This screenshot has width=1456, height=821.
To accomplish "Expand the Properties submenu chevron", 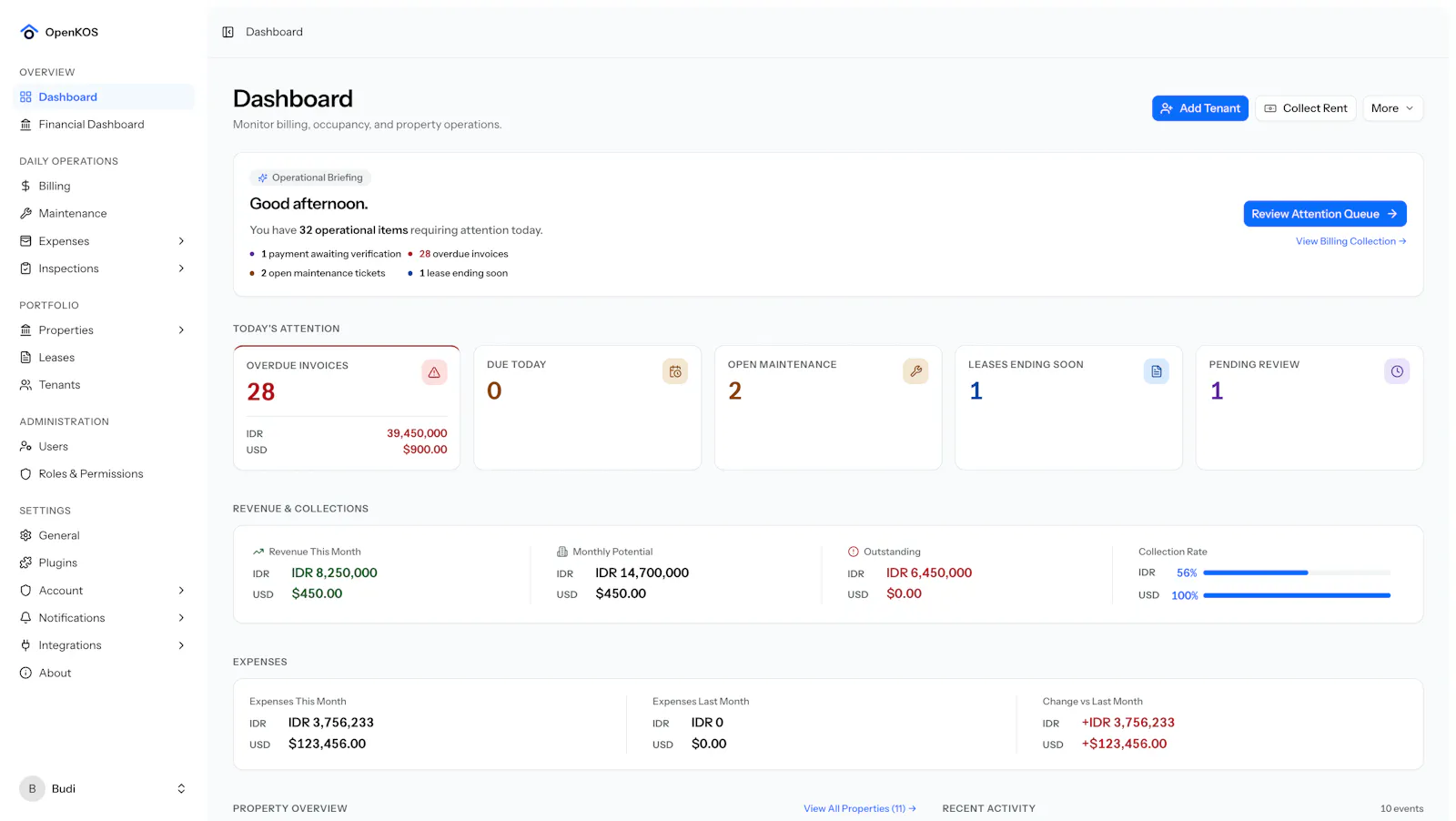I will coord(181,330).
